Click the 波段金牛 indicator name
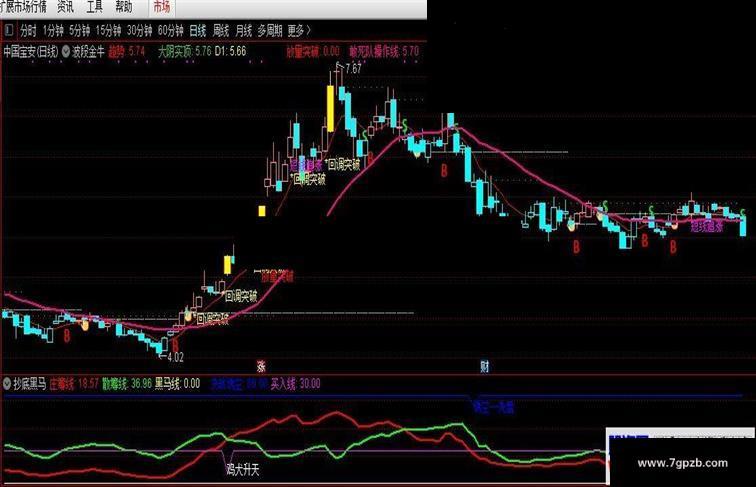Screen dimensions: 756x487 pos(88,52)
